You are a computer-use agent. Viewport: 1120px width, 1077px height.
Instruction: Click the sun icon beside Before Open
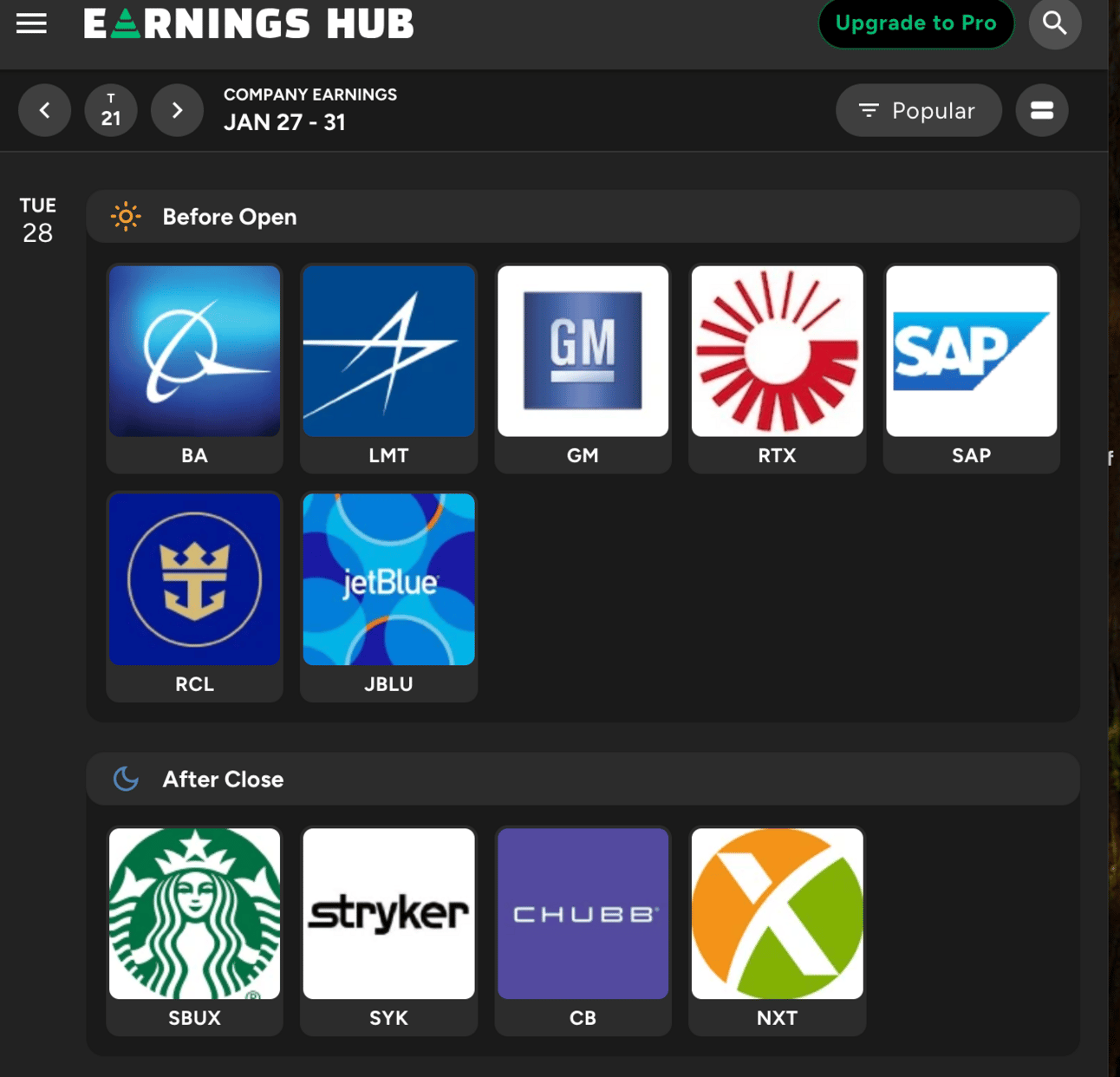[x=126, y=217]
